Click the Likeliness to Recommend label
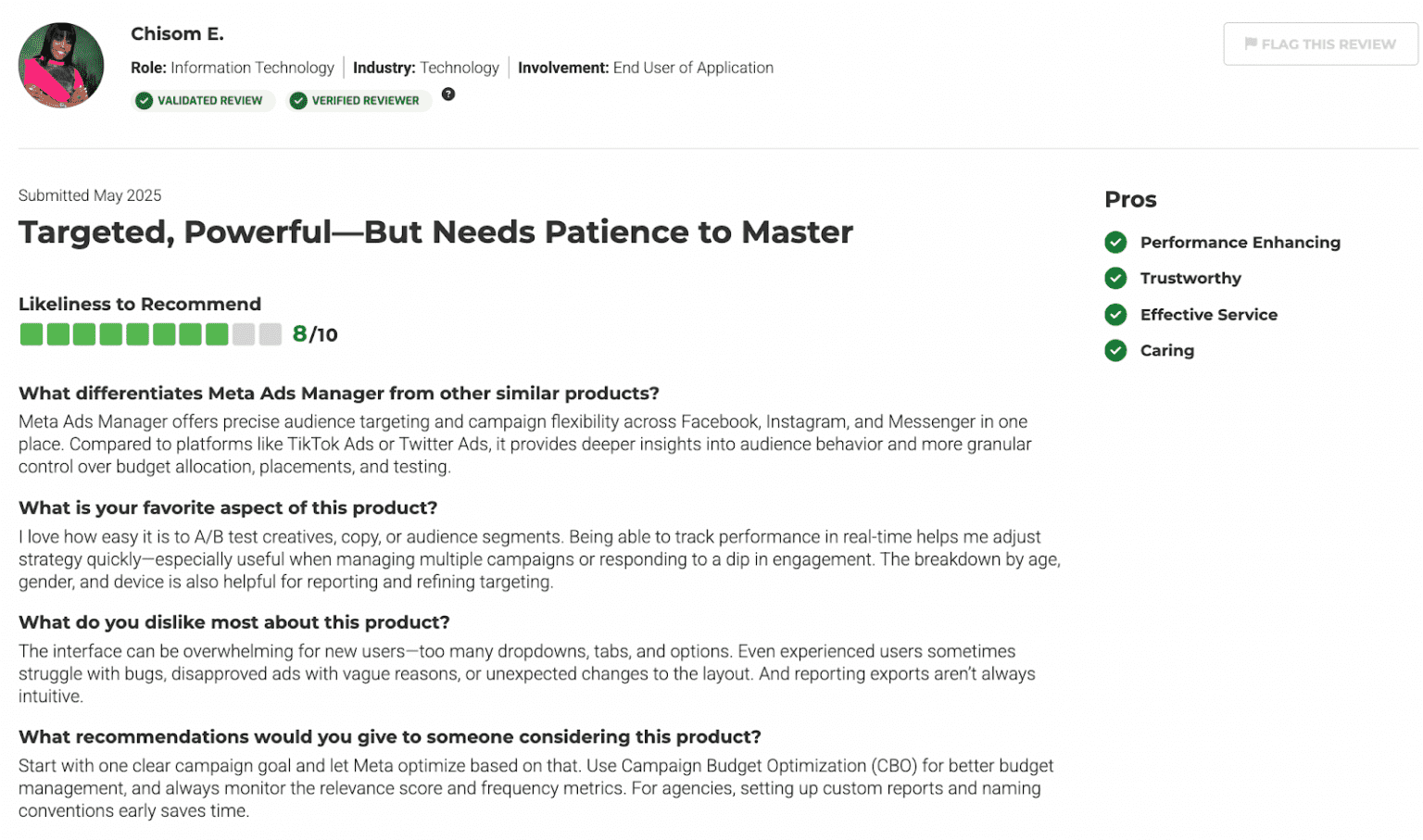Image resolution: width=1423 pixels, height=840 pixels. click(140, 305)
